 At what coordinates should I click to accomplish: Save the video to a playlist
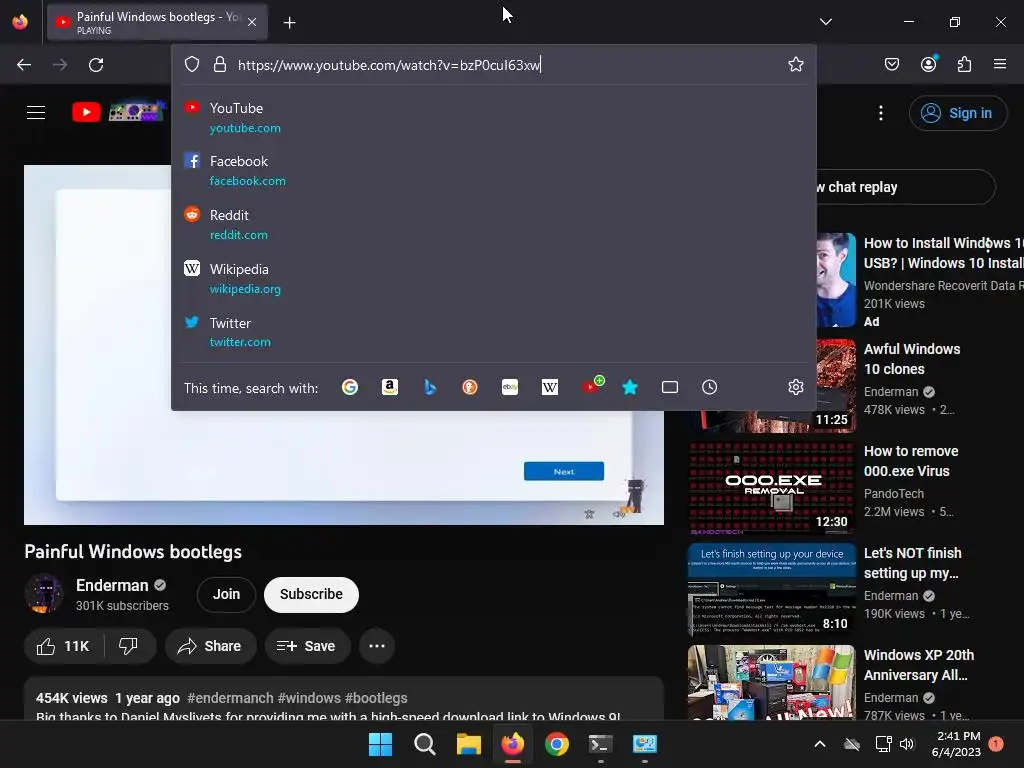[307, 646]
